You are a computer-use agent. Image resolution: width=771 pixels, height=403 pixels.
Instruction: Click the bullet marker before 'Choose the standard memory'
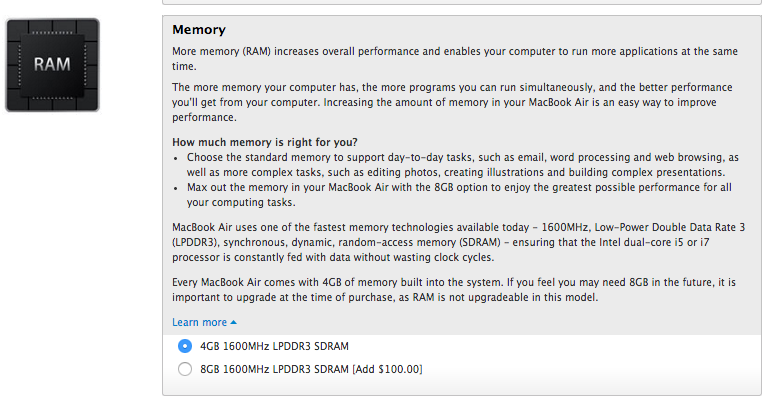point(177,158)
